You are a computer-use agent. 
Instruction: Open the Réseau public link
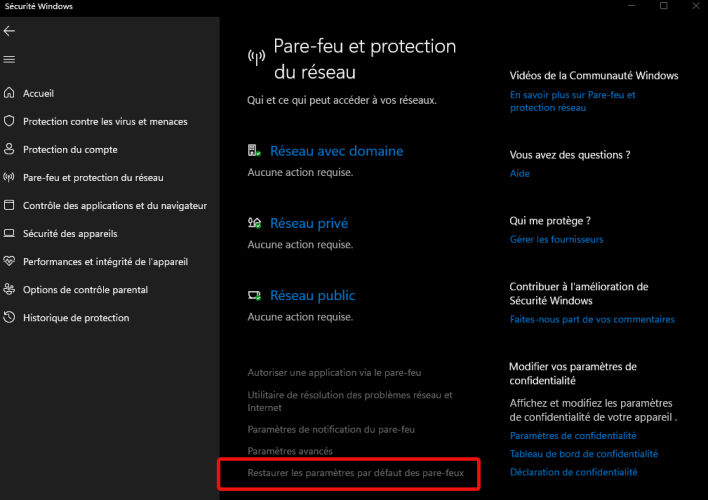point(312,295)
